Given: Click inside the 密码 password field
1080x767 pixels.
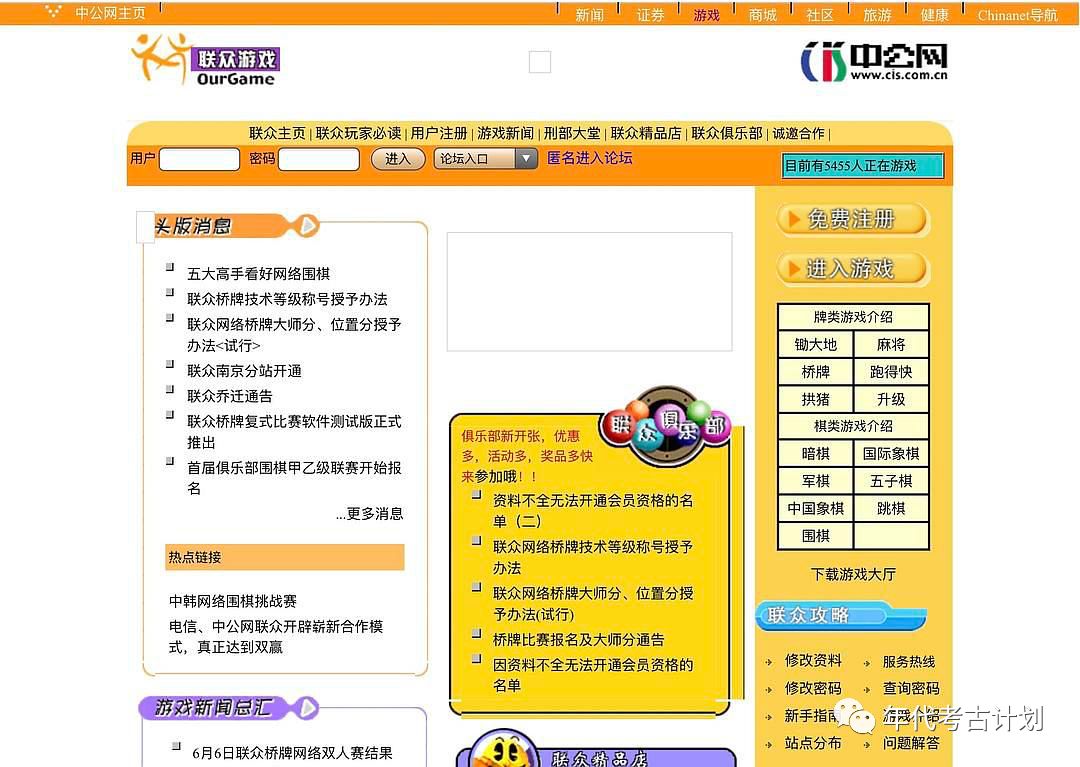Looking at the screenshot, I should (x=318, y=159).
